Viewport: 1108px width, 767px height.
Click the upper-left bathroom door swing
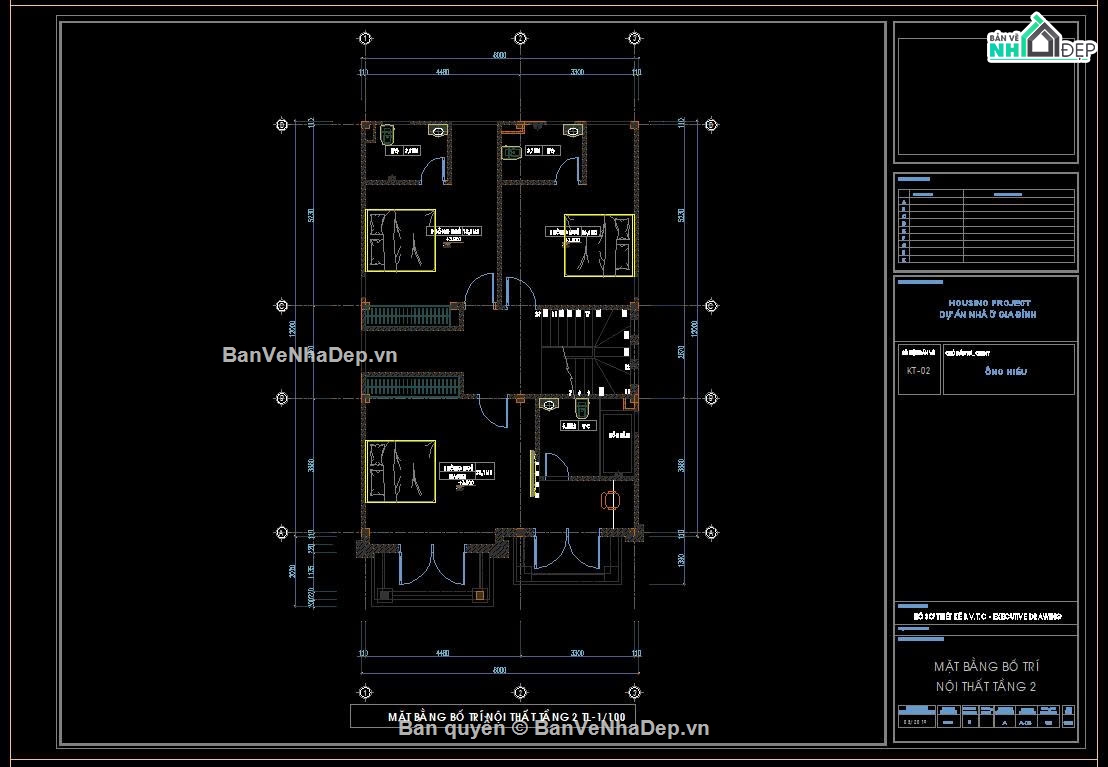[433, 169]
